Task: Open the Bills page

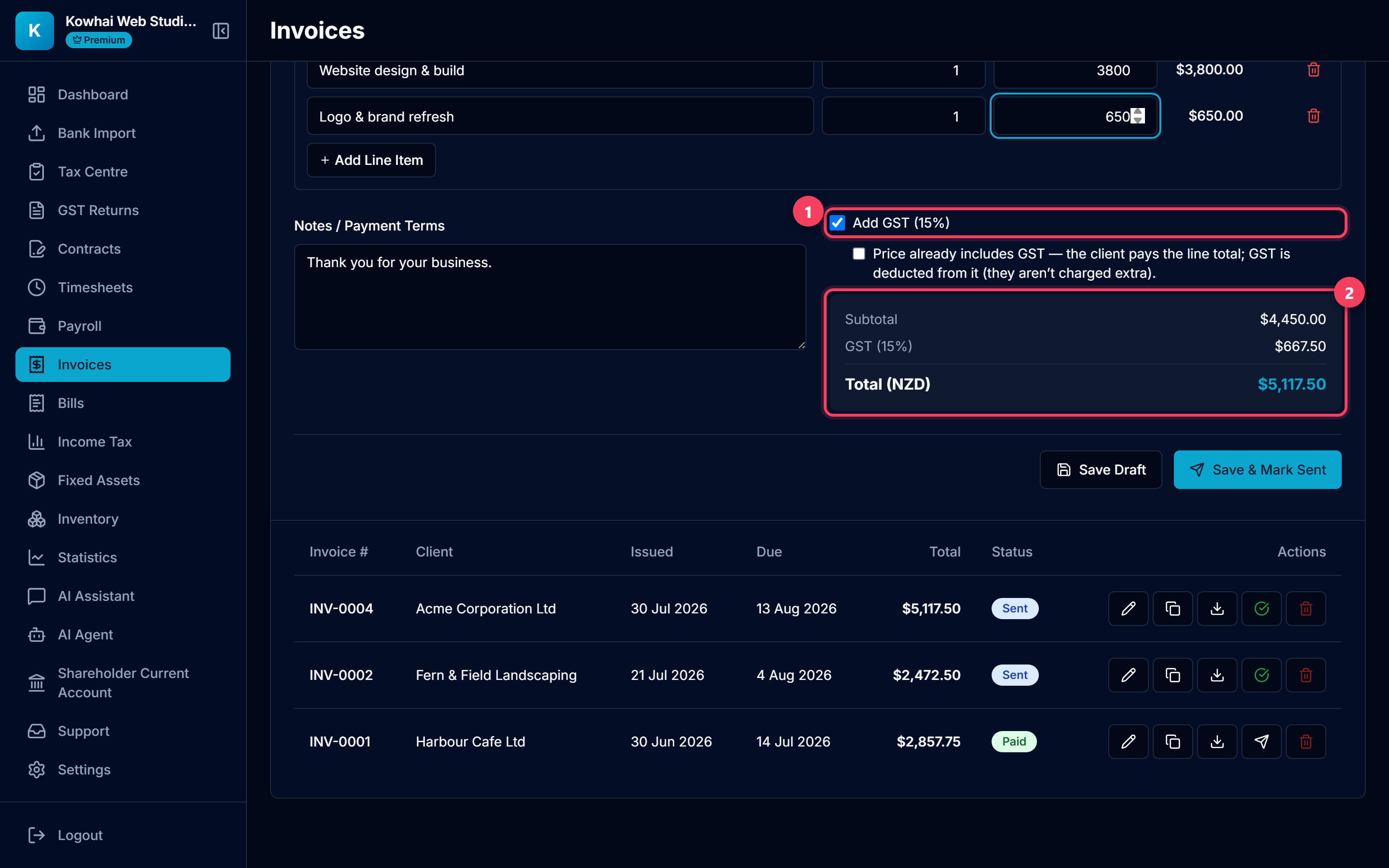Action: (123, 403)
